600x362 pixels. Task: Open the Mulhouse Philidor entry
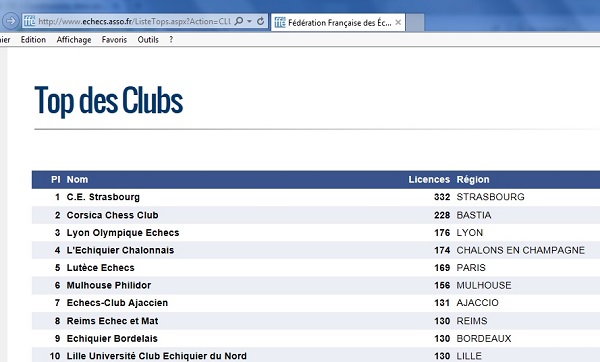tap(109, 285)
